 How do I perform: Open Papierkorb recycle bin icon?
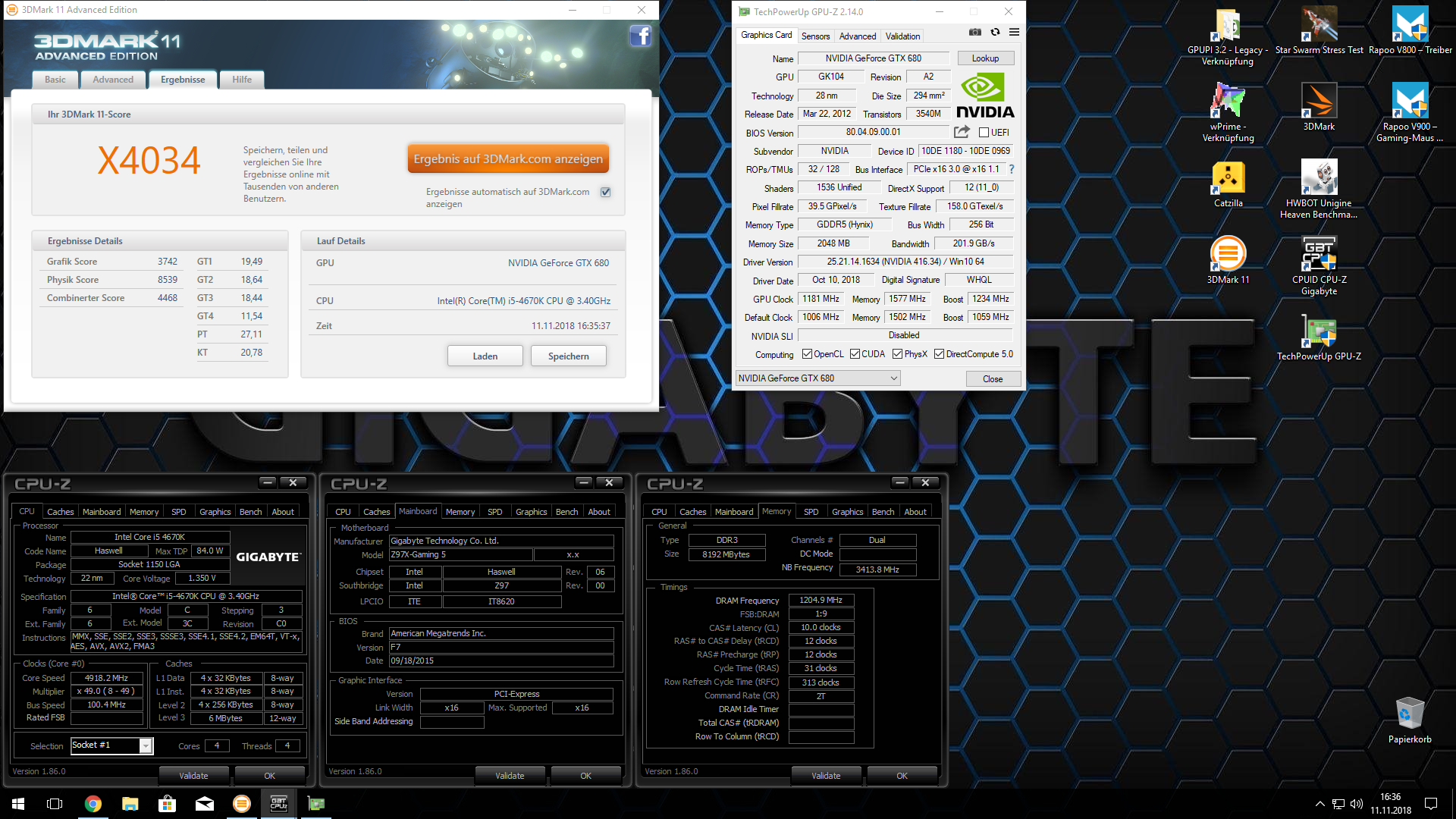1410,720
